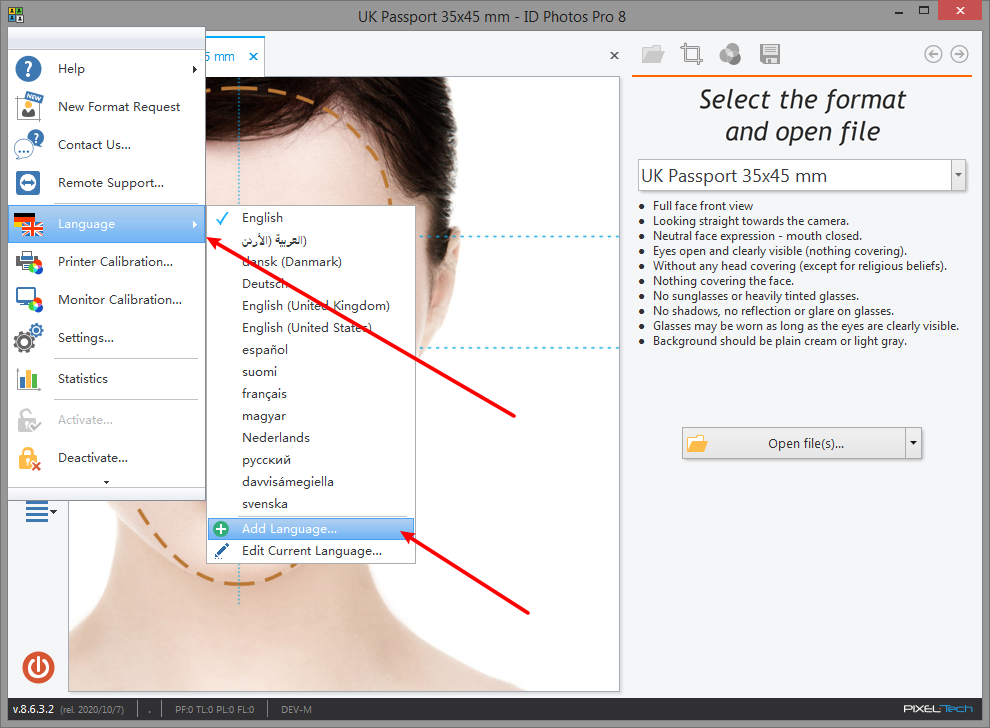Screen dimensions: 990x728
Task: Choose Edit Current Language...
Action: coord(311,551)
